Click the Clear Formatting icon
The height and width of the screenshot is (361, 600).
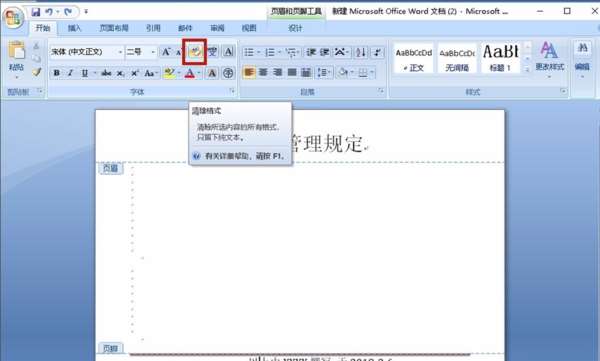(195, 52)
